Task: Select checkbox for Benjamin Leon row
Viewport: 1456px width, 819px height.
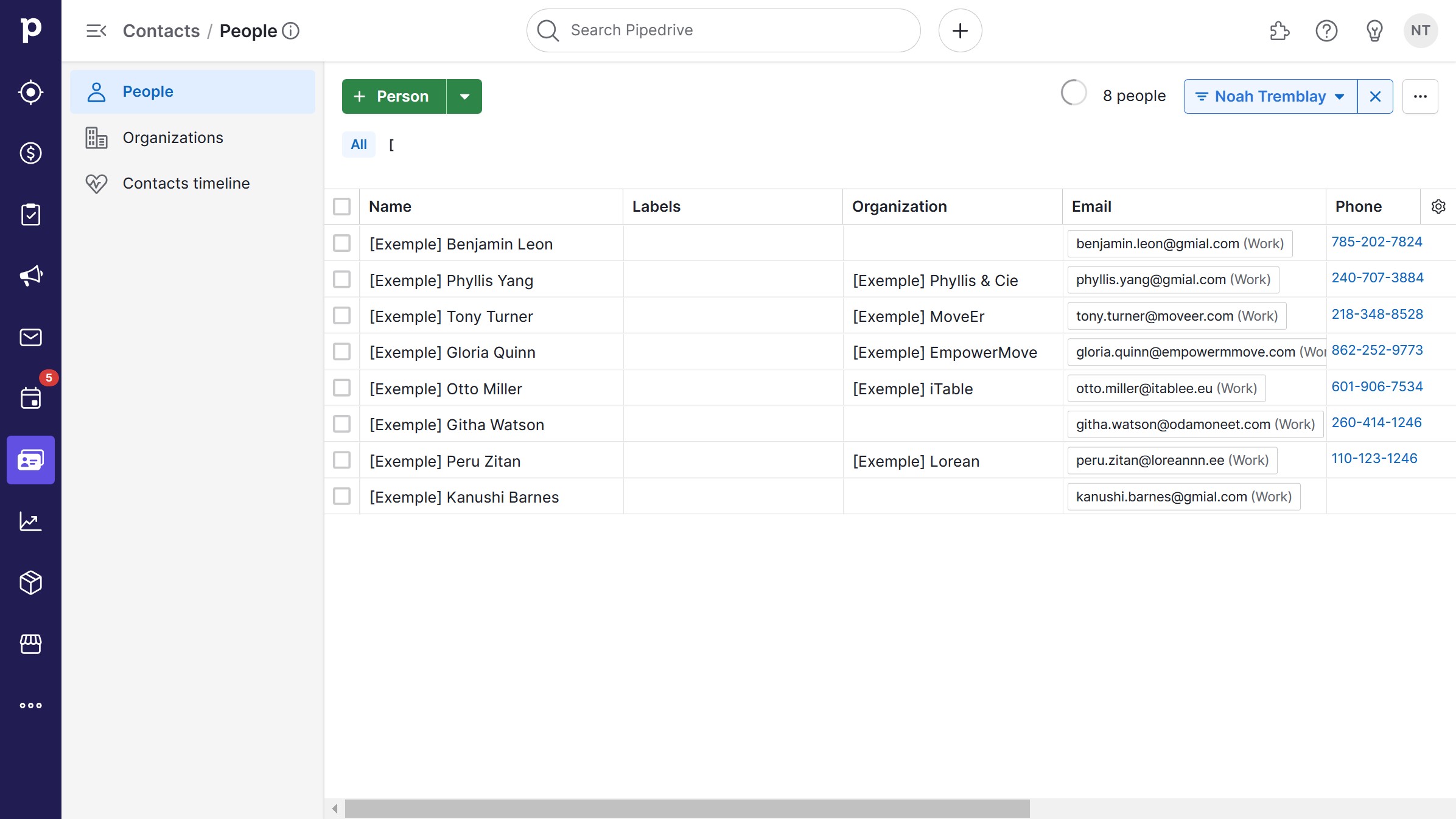Action: (x=342, y=243)
